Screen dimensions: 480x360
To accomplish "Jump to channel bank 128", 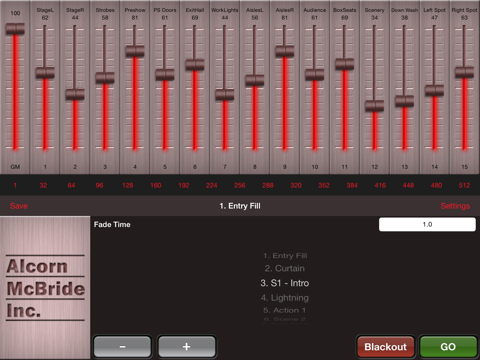I will click(x=128, y=185).
